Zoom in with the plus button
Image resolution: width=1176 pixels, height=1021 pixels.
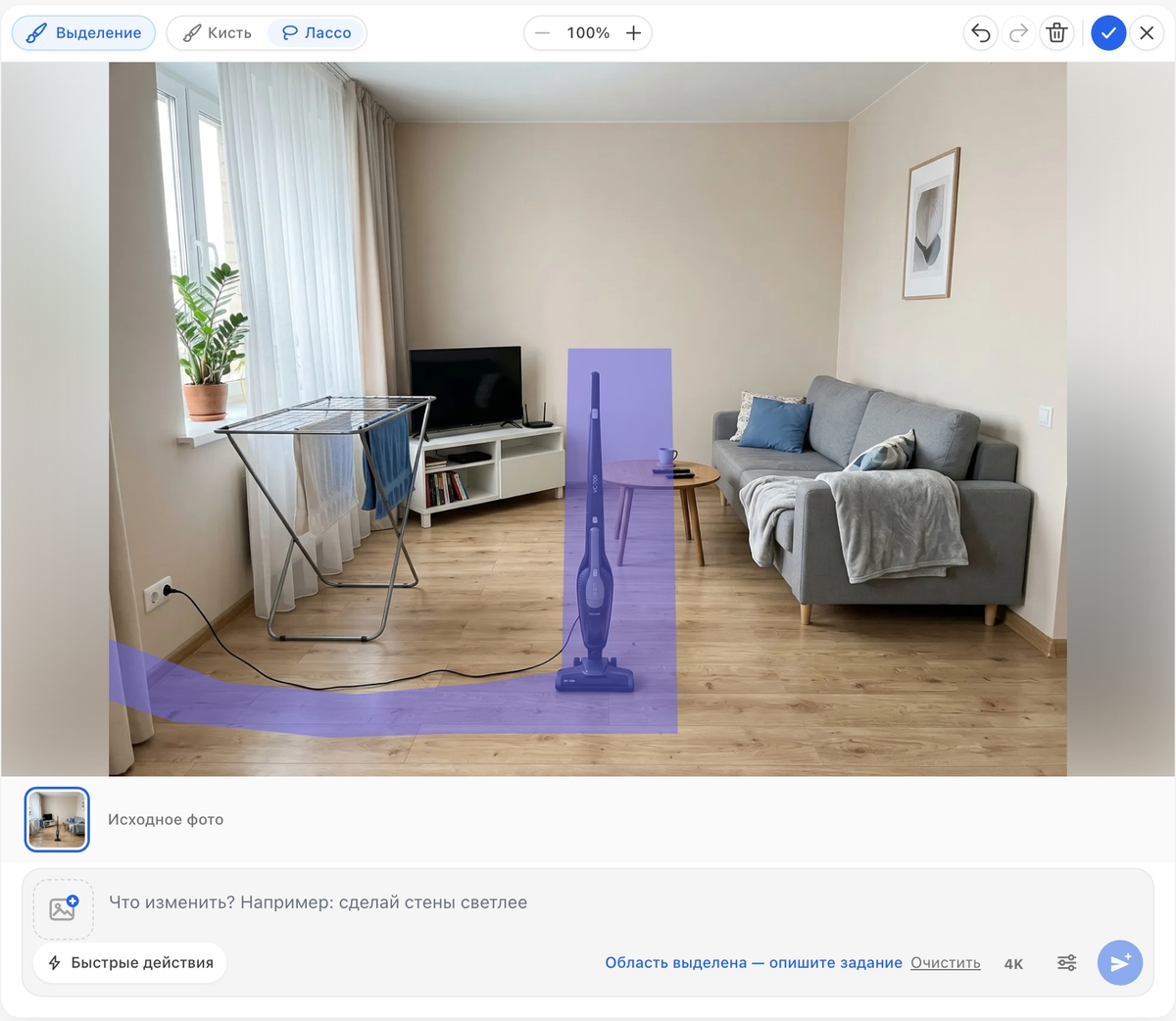pos(634,33)
